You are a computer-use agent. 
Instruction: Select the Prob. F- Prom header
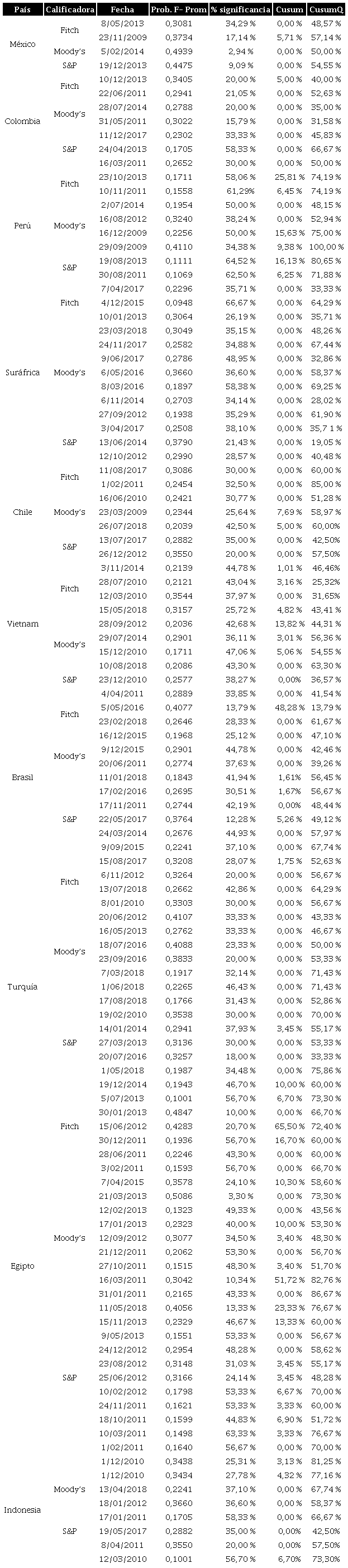pyautogui.click(x=179, y=9)
